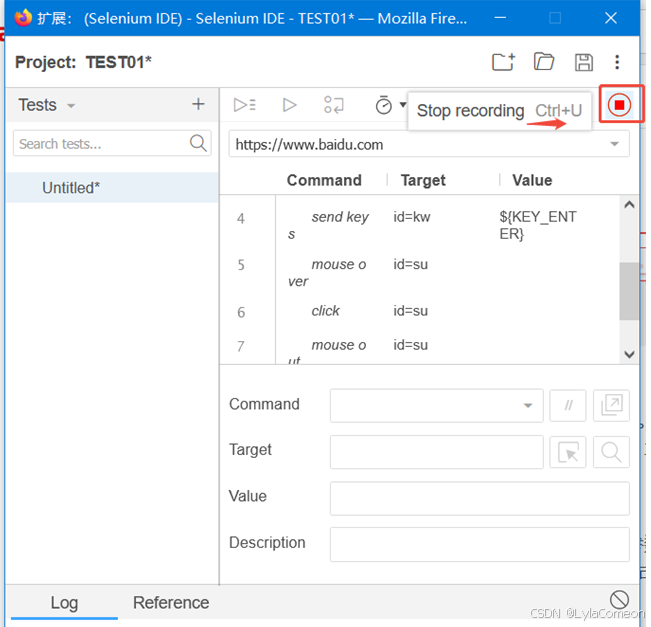Screen dimensions: 651x627
Task: Click the Project: TEST01* title
Action: click(x=83, y=62)
